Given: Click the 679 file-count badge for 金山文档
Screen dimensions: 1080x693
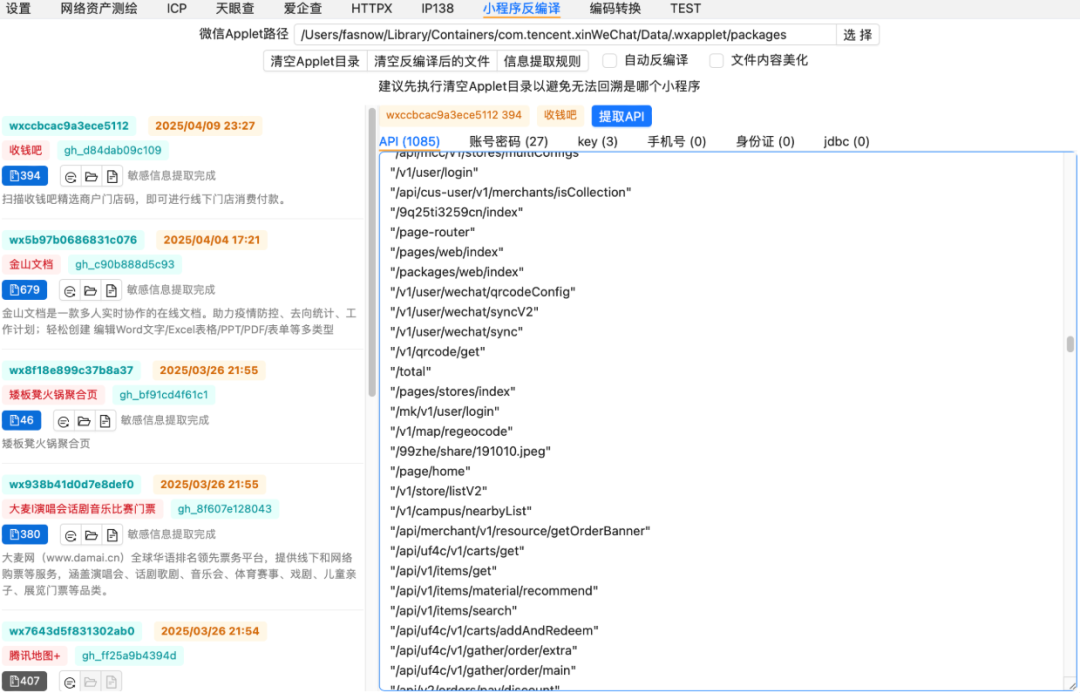Looking at the screenshot, I should pos(24,290).
